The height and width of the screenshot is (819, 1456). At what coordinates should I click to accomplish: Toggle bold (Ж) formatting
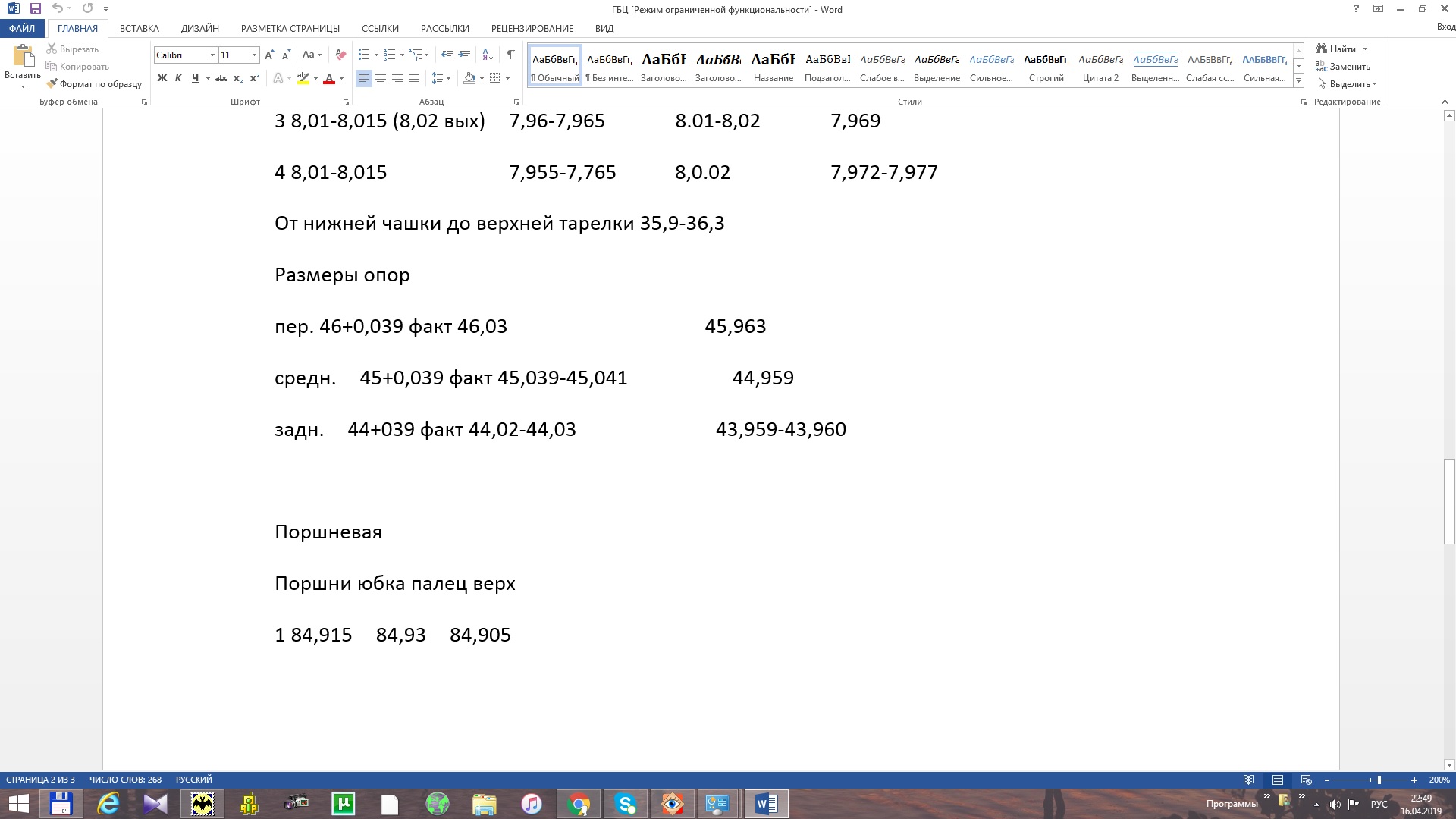(x=162, y=78)
